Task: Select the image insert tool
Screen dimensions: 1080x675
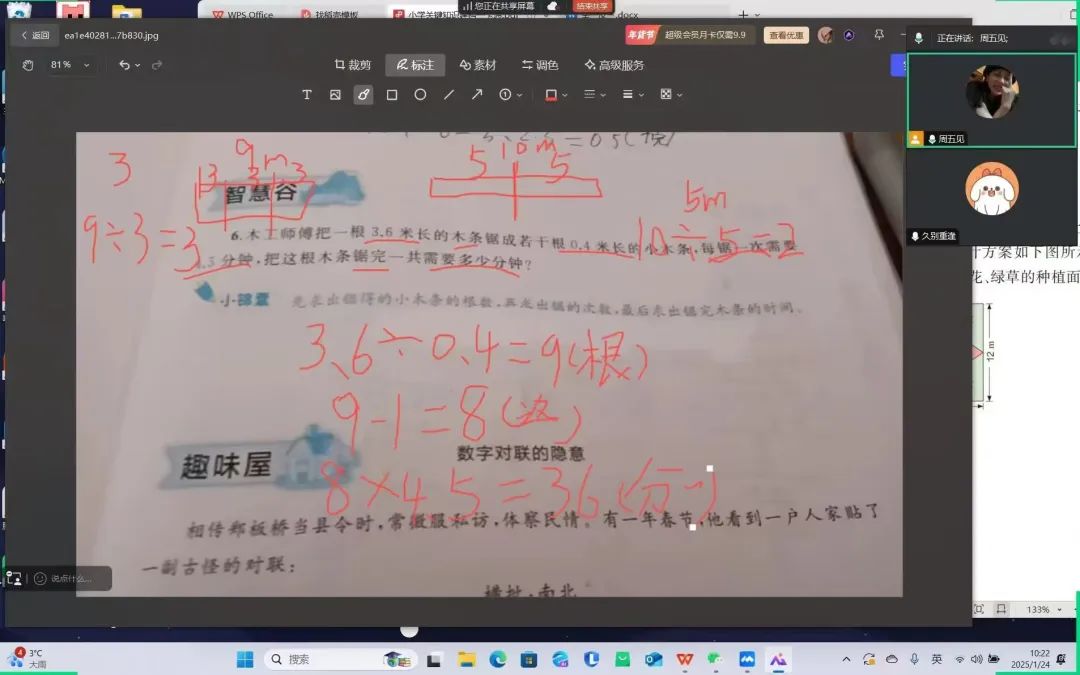Action: click(335, 95)
